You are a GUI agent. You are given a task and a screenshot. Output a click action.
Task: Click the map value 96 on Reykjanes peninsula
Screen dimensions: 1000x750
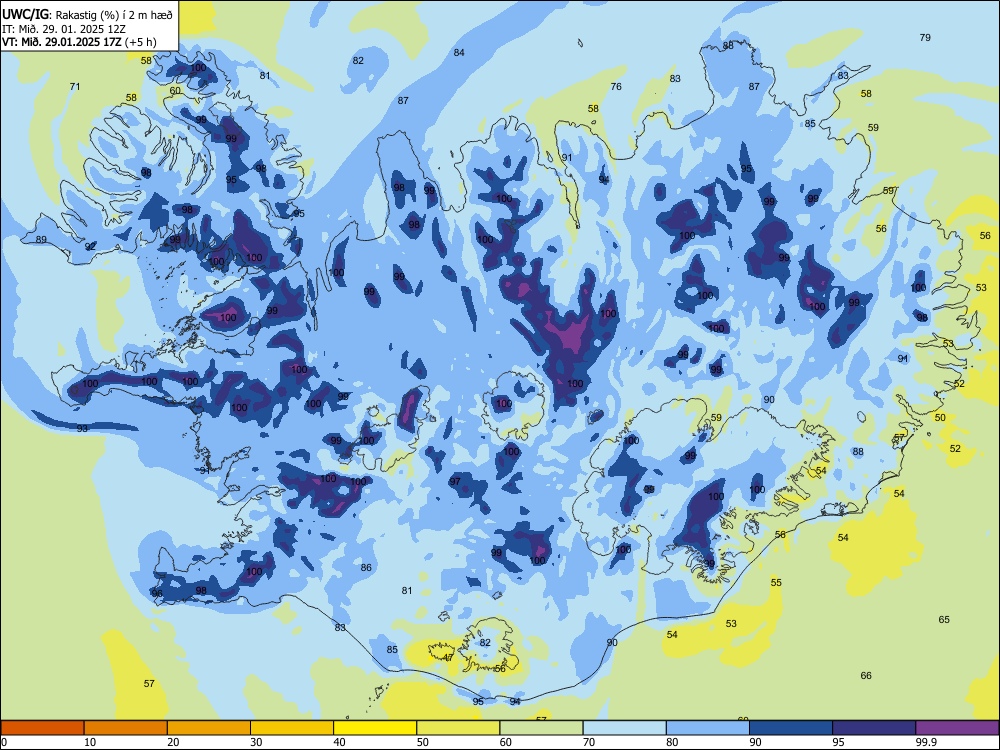(157, 593)
